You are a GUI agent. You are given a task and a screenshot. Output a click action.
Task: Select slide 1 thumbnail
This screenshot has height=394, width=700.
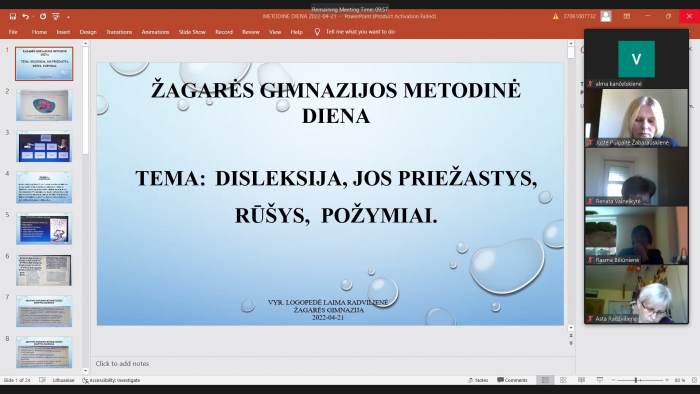[44, 64]
